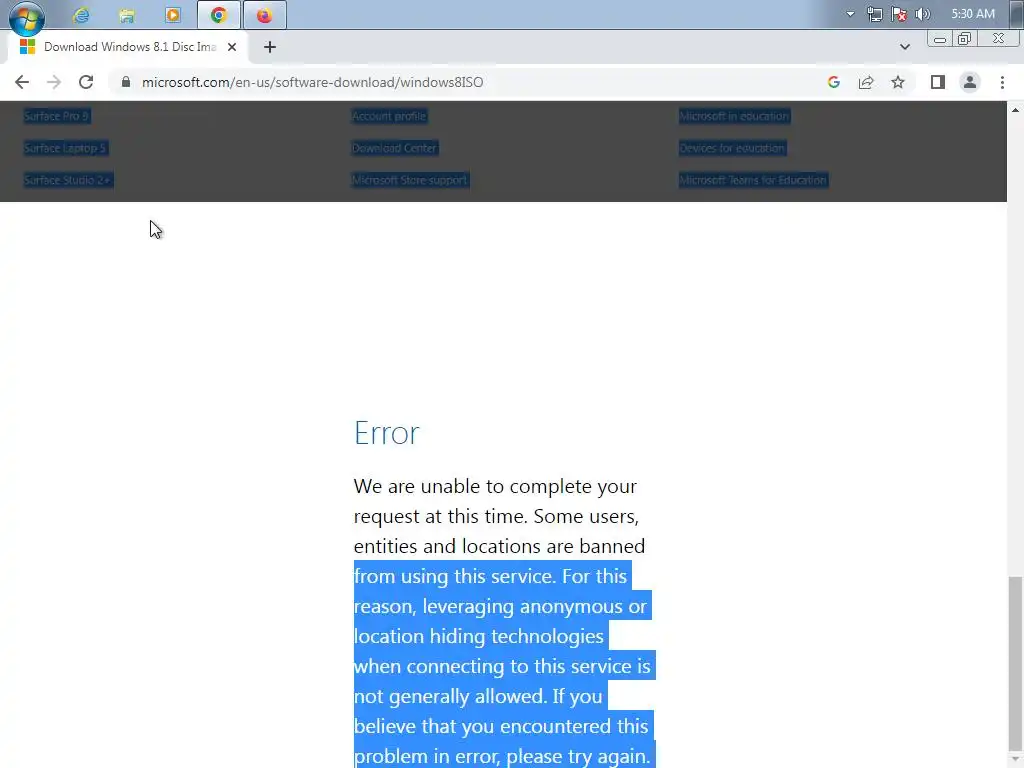
Task: View site information lock icon
Action: [x=126, y=82]
